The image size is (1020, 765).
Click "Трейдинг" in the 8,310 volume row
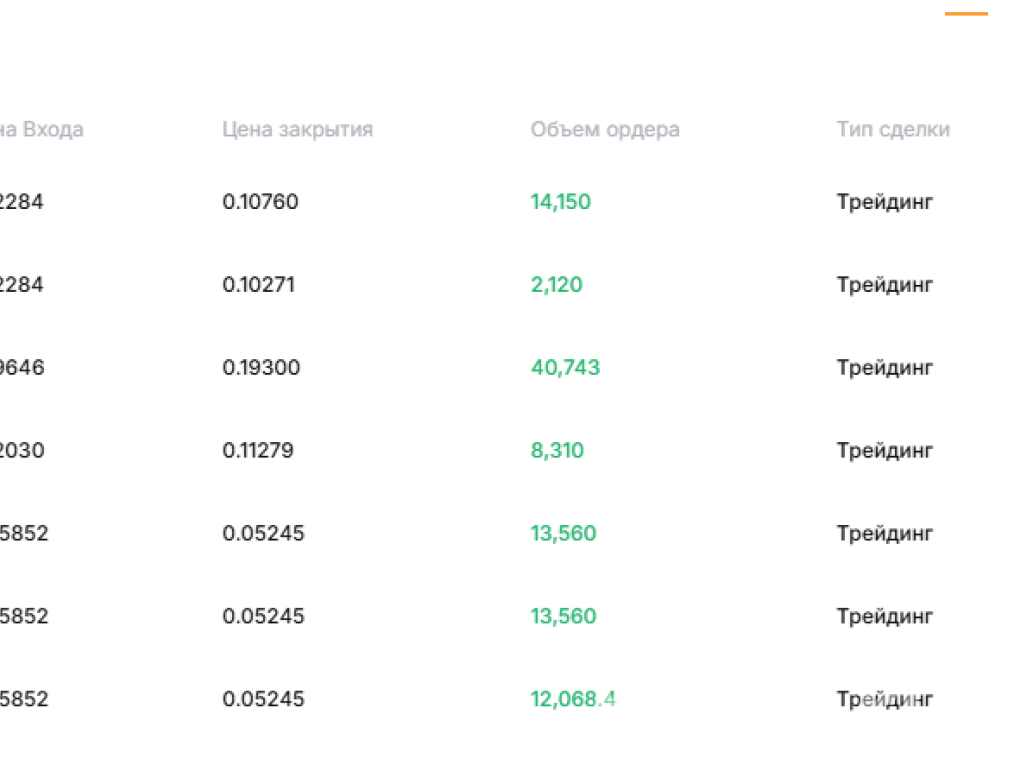[x=884, y=451]
